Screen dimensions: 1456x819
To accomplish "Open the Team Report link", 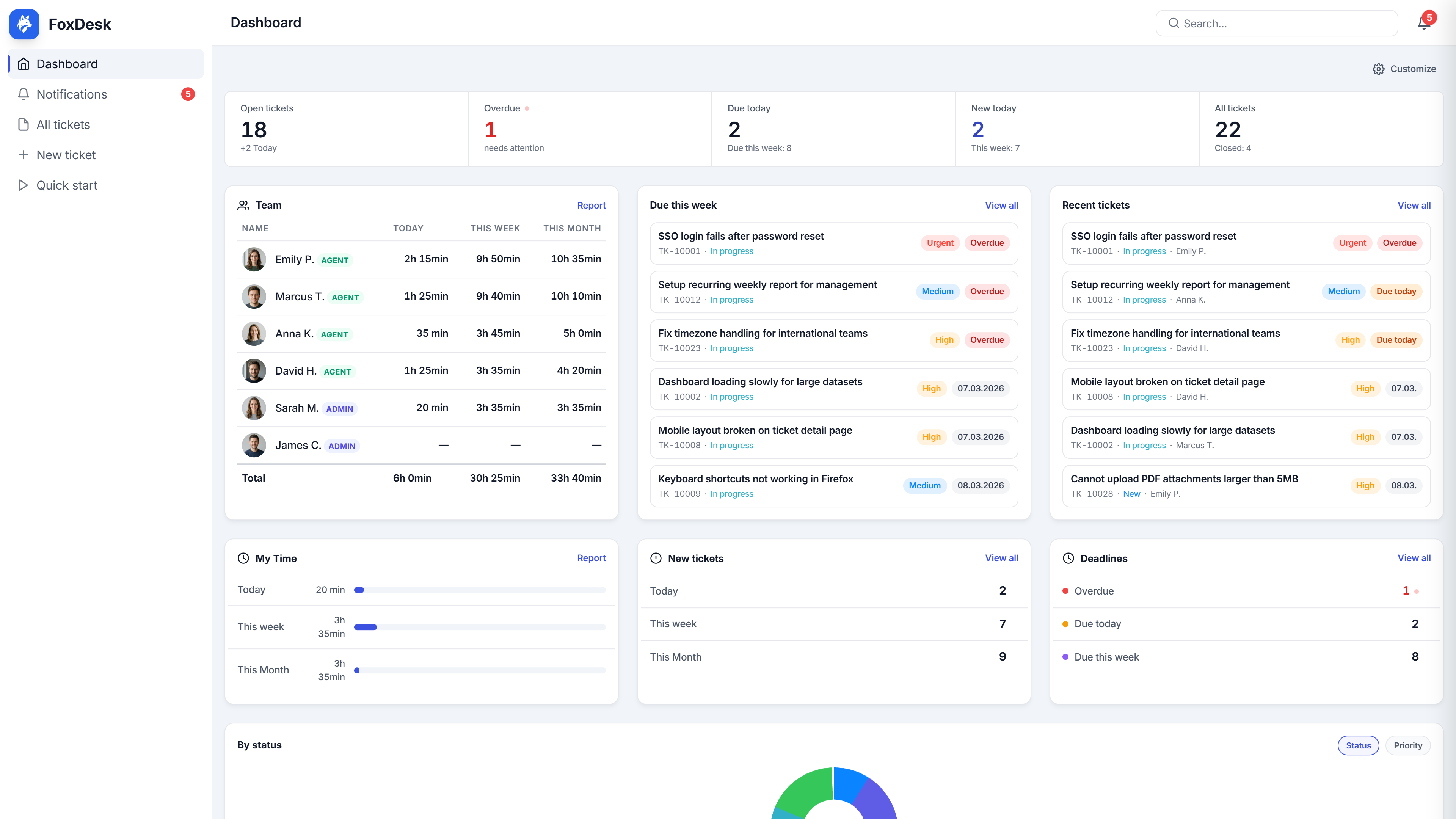I will point(591,205).
